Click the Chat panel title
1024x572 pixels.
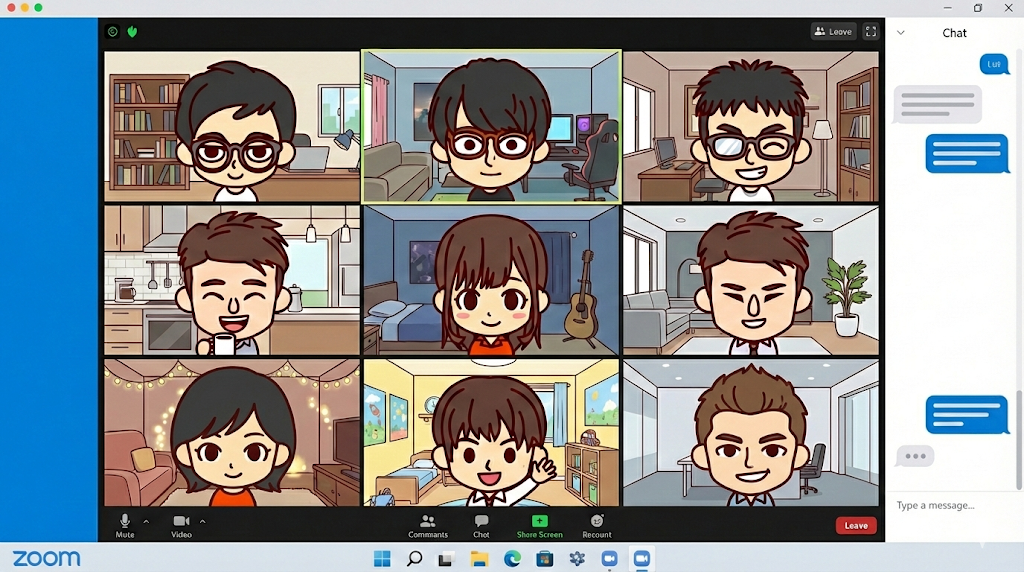954,33
